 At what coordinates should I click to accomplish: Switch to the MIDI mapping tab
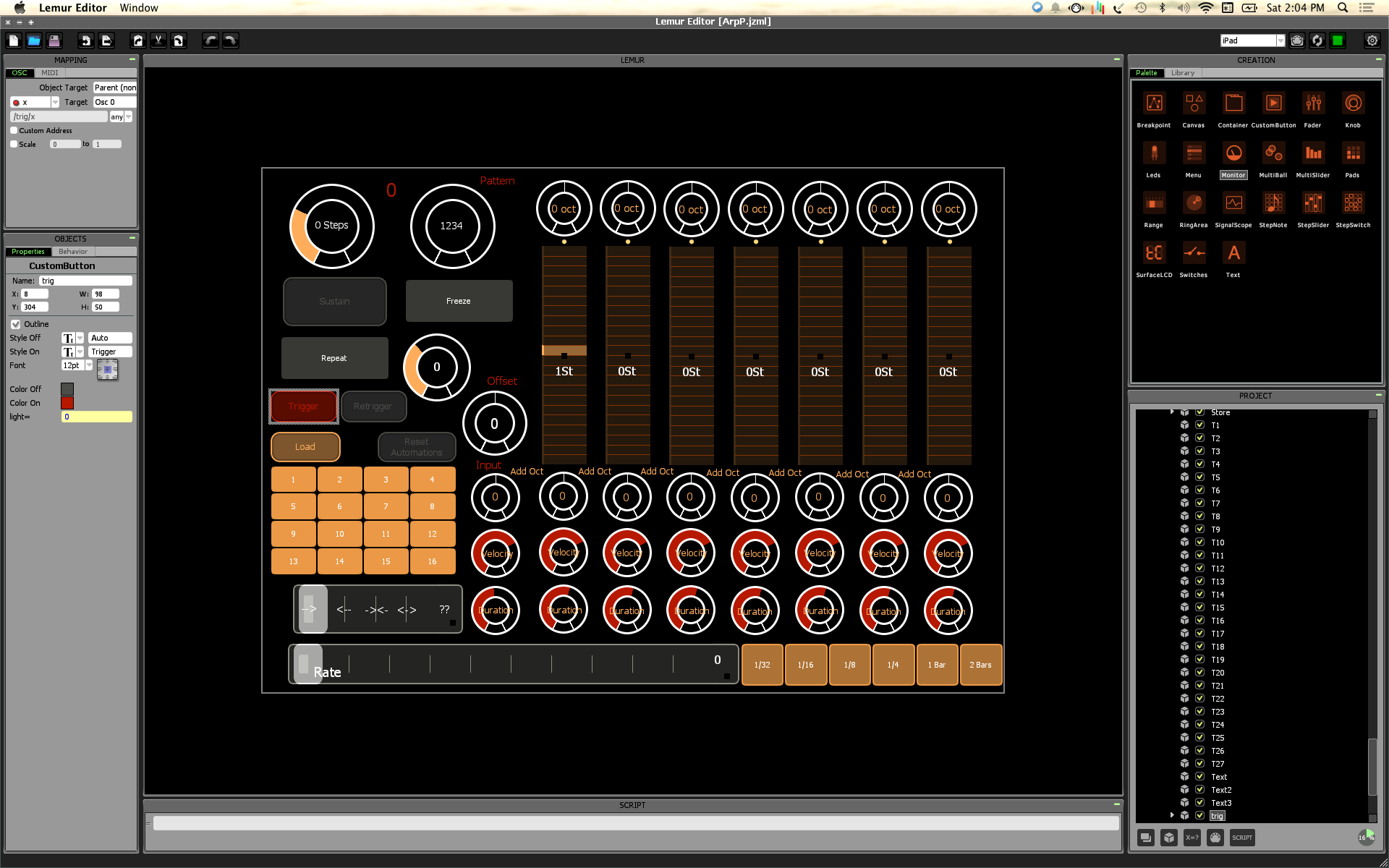point(49,73)
